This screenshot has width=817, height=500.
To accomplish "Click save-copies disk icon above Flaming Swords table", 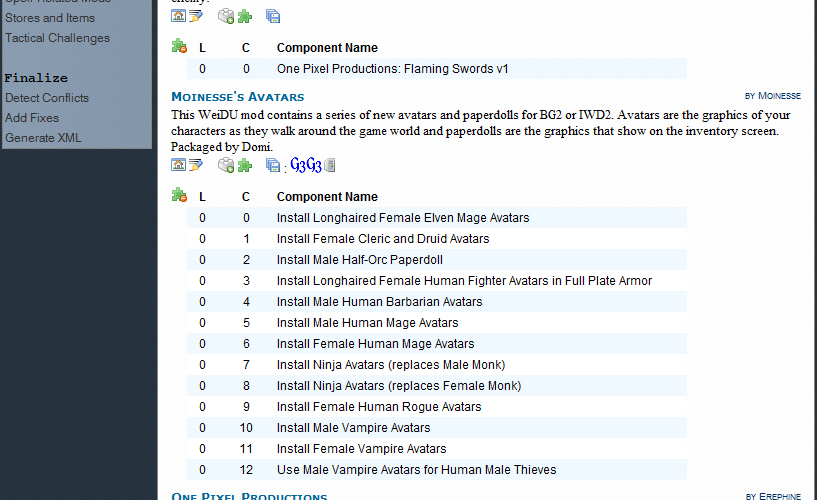I will pos(273,16).
